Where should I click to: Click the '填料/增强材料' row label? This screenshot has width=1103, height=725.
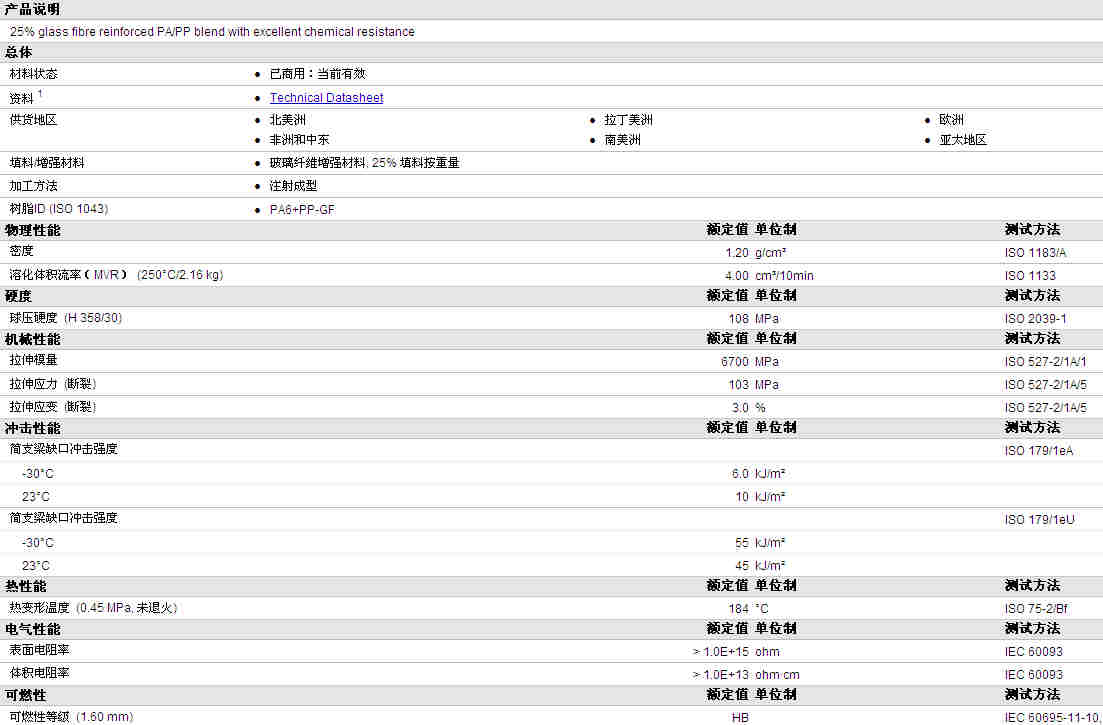[x=46, y=162]
